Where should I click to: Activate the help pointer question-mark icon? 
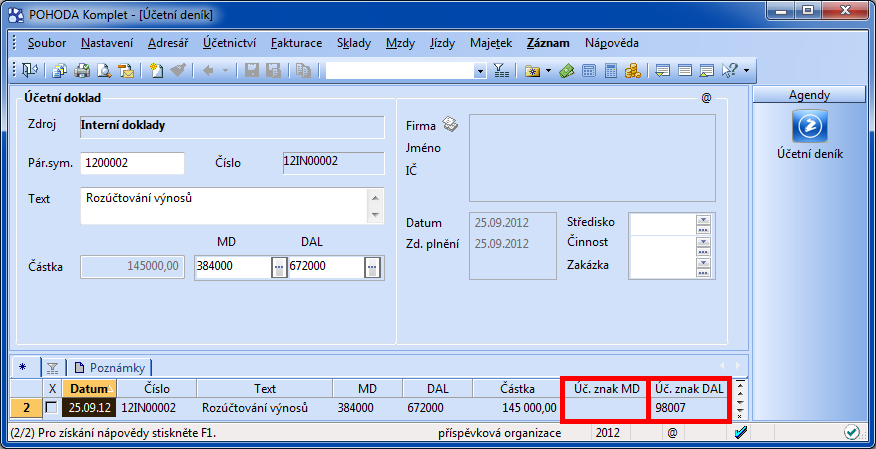[730, 71]
